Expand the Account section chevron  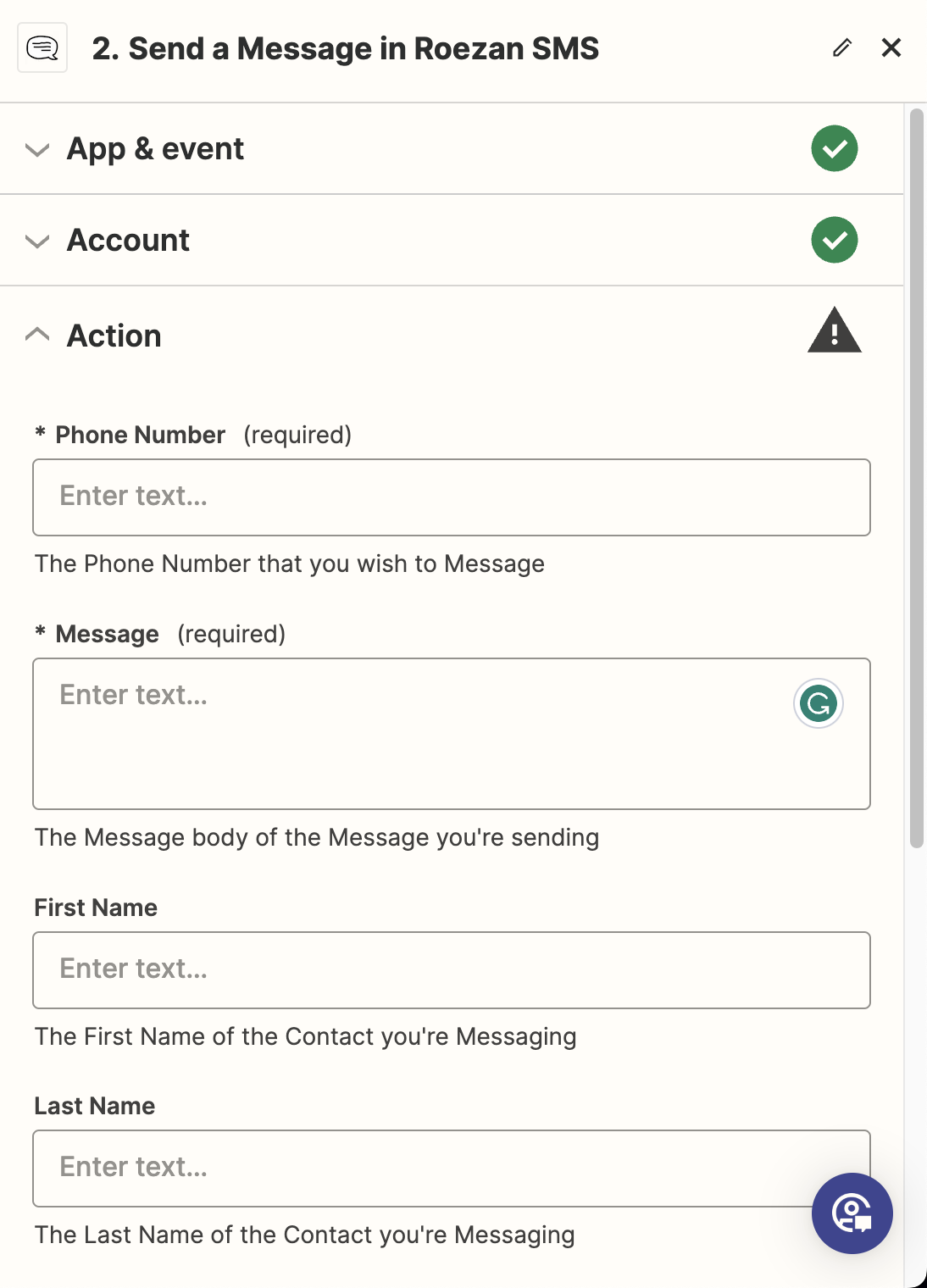(37, 241)
